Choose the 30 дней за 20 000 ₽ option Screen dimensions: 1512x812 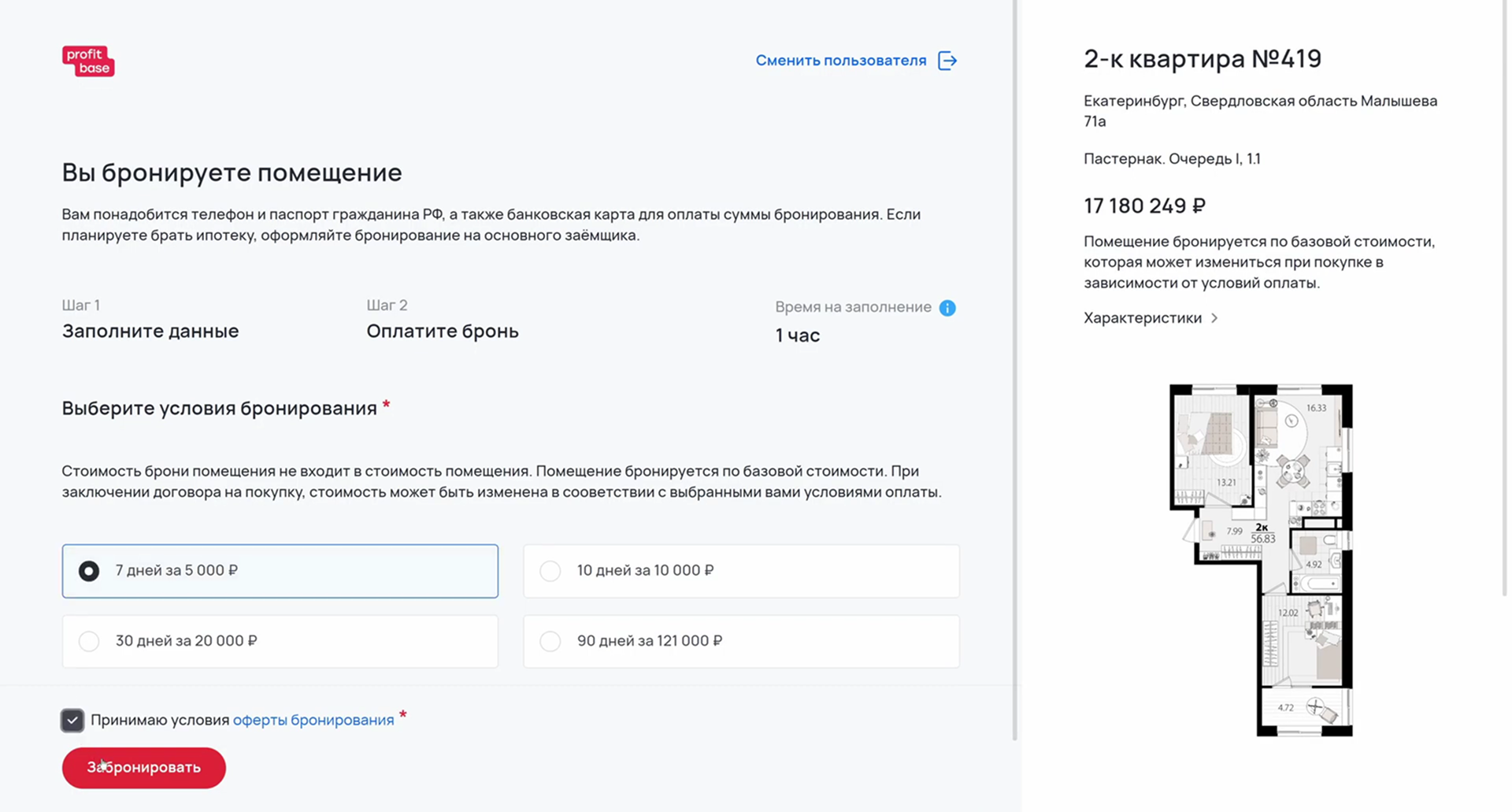(280, 641)
